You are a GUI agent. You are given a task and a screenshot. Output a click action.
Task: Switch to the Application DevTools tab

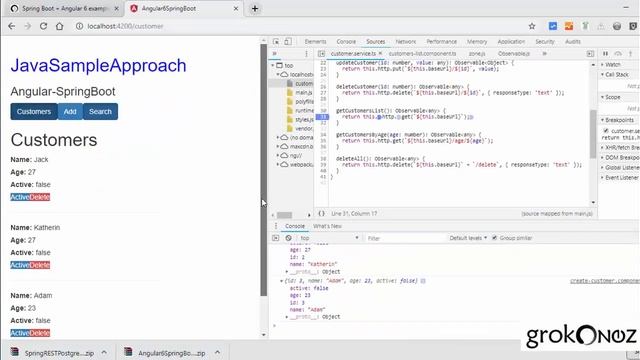tap(511, 42)
